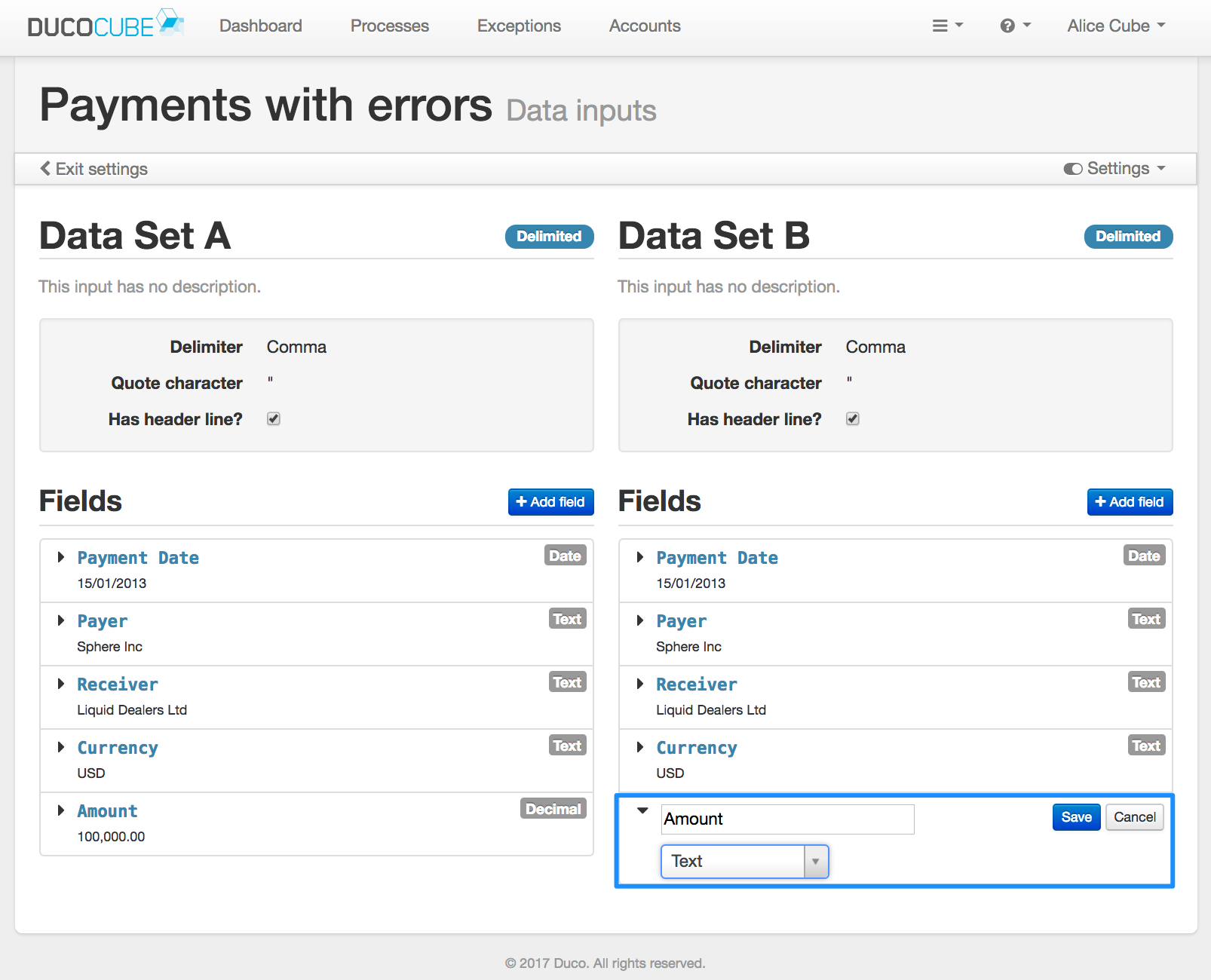The image size is (1211, 980).
Task: Open the Text field type dropdown
Action: tap(744, 862)
